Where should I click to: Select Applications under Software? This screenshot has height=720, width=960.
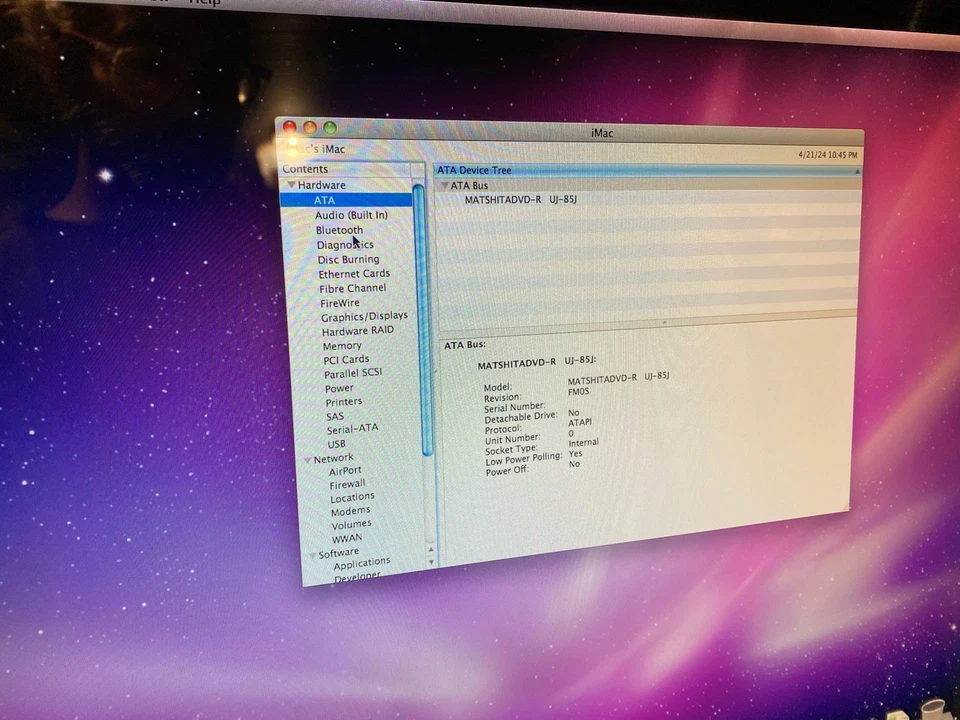click(x=360, y=561)
